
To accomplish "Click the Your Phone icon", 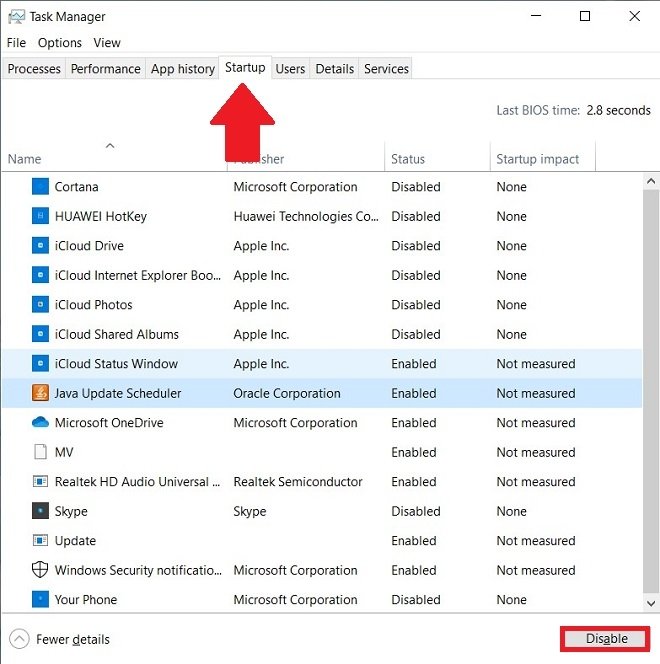I will (x=40, y=599).
